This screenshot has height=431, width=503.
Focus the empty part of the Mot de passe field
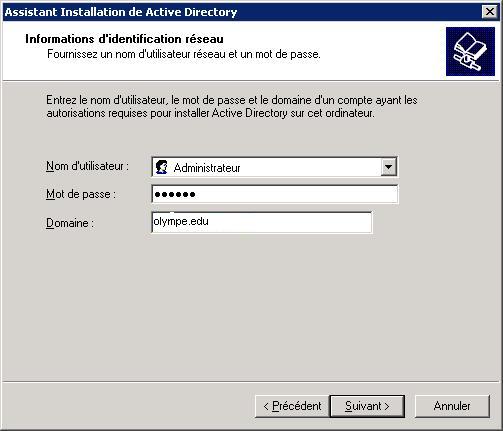(x=296, y=194)
